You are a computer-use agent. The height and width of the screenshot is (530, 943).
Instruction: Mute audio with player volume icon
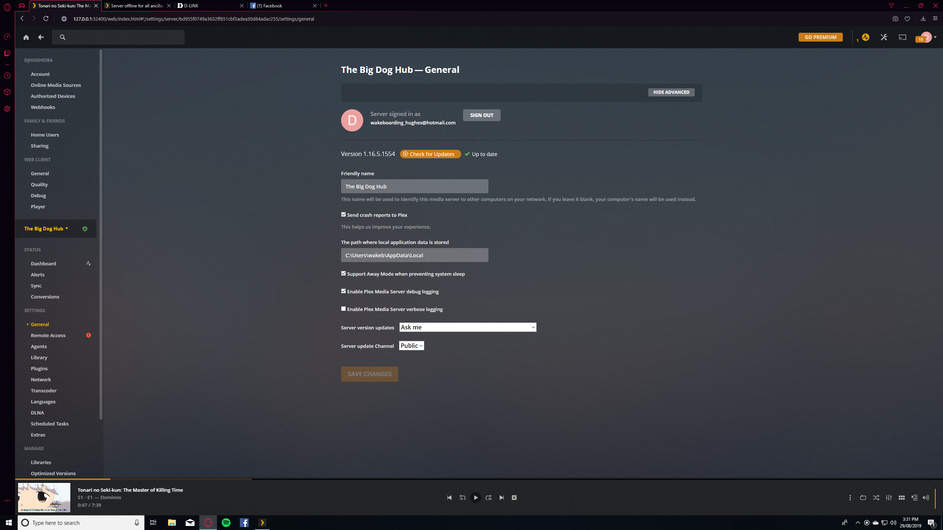coord(926,498)
